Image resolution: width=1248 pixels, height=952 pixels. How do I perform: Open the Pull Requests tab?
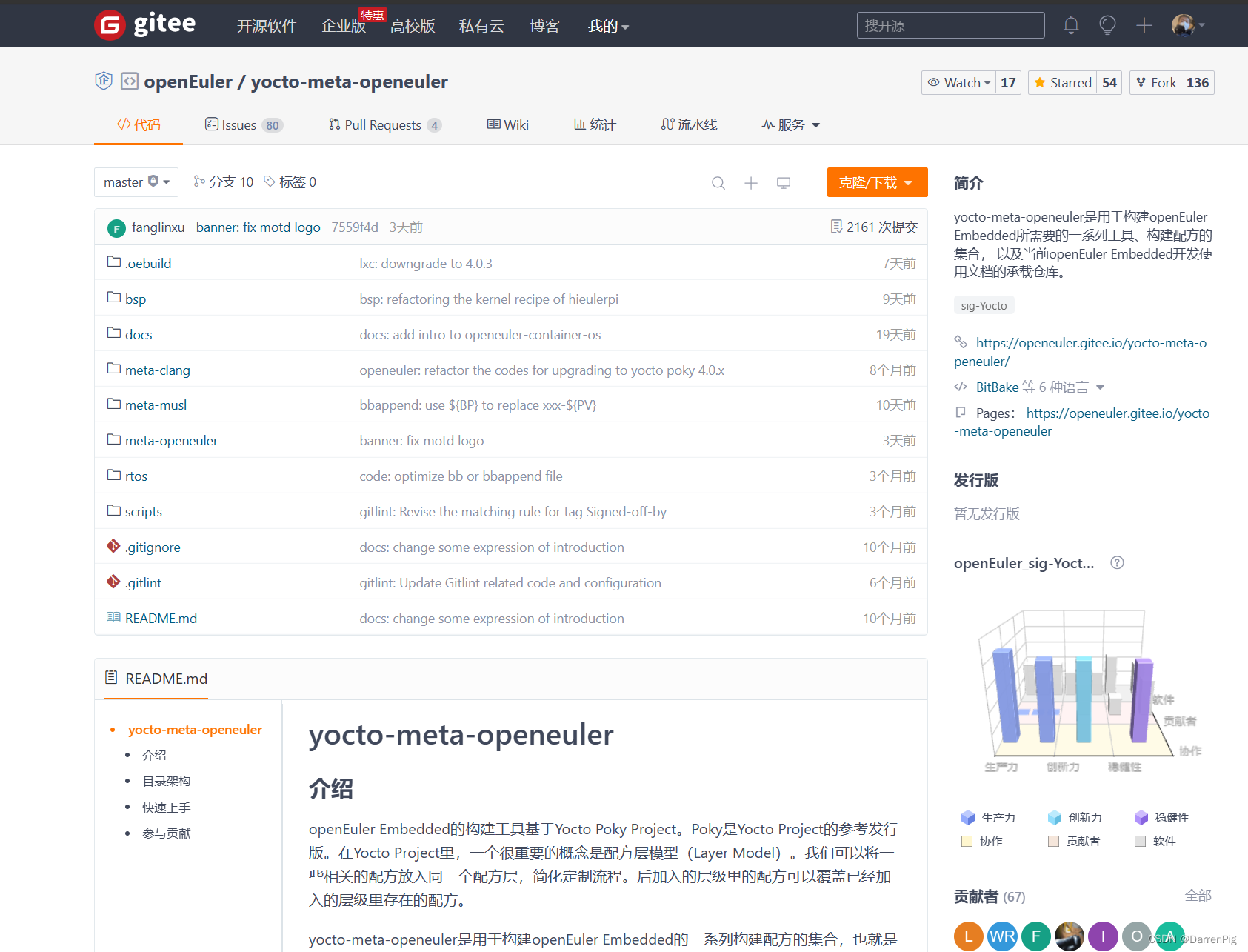[385, 124]
